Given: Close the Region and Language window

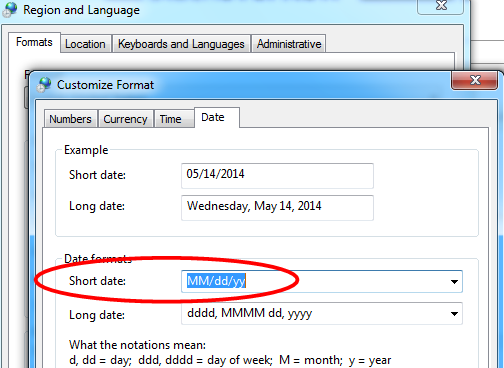Looking at the screenshot, I should click(441, 6).
